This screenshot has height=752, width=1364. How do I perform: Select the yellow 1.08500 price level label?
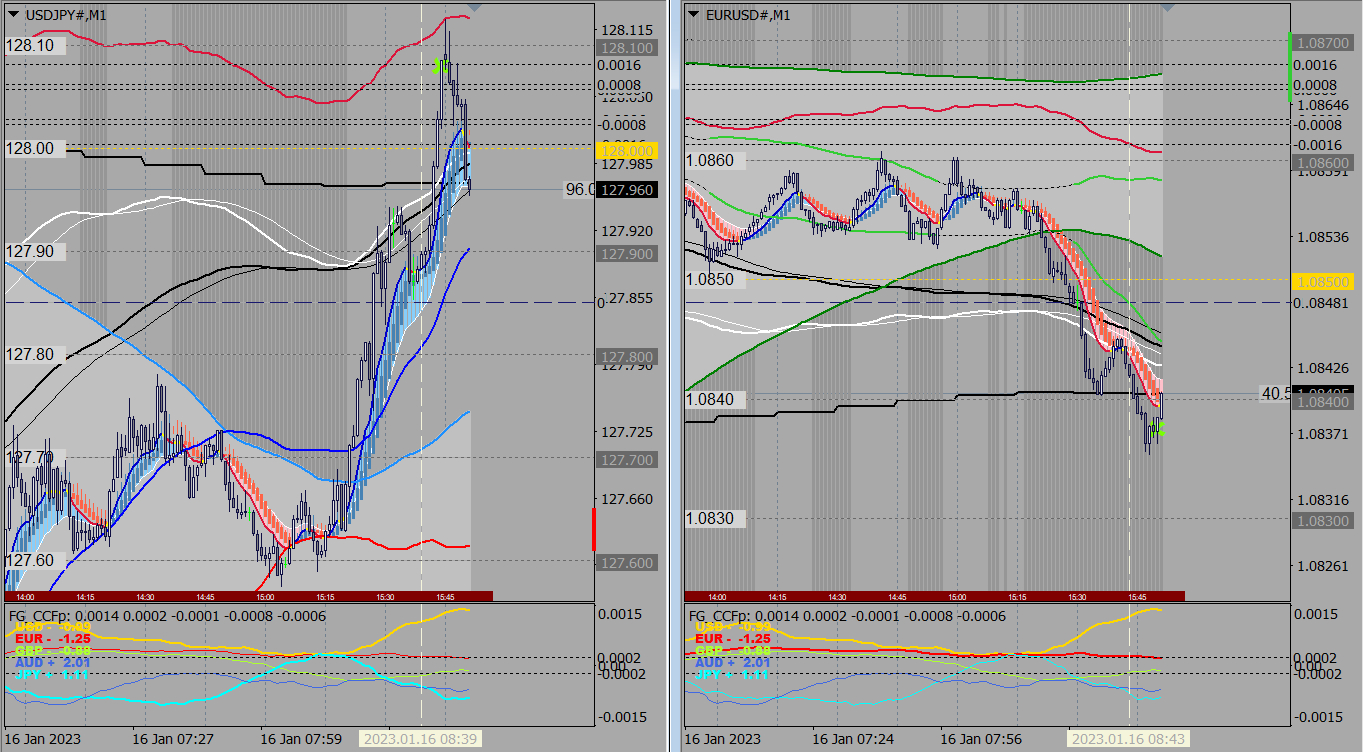(1322, 282)
